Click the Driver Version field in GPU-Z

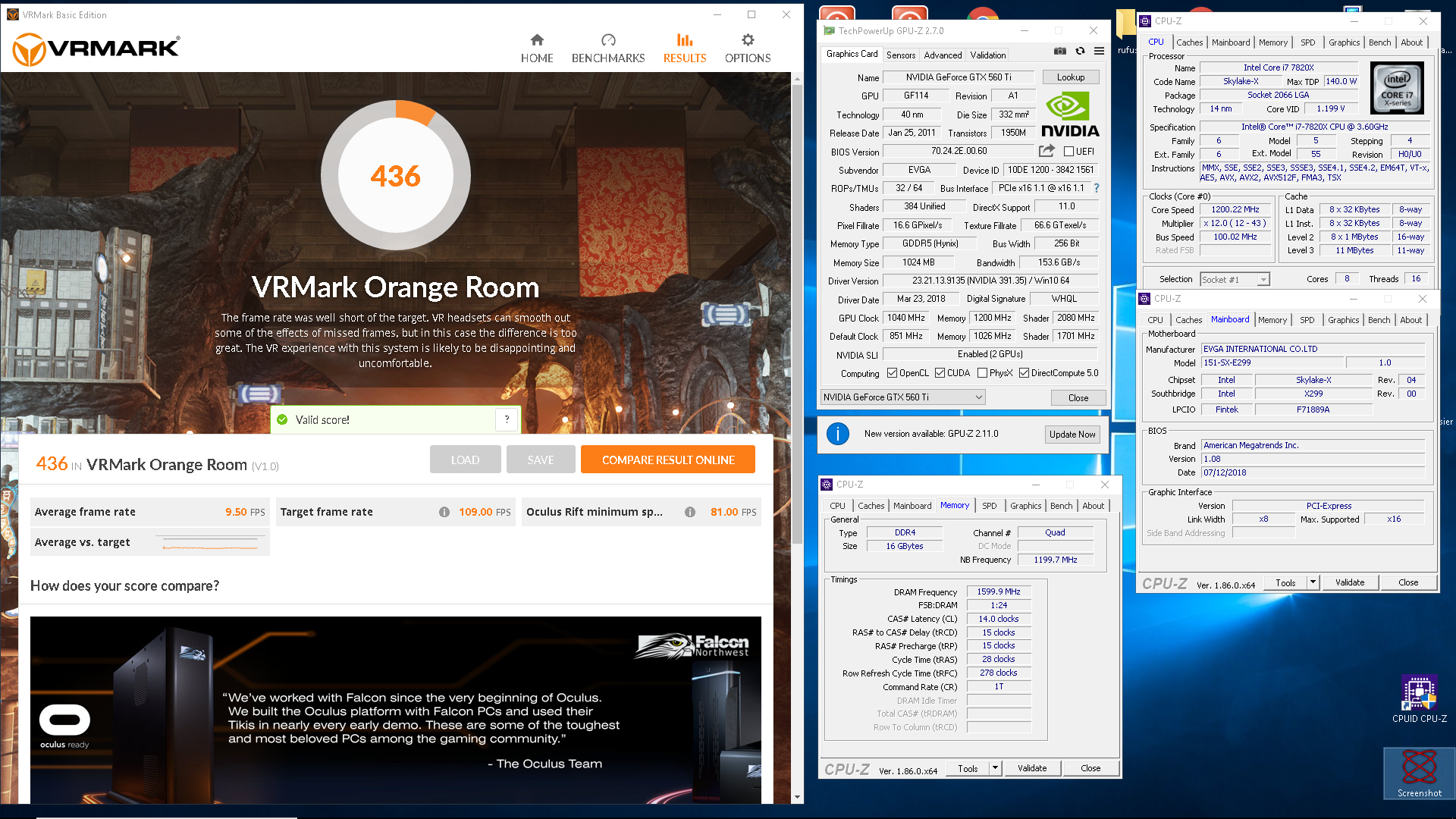point(990,281)
